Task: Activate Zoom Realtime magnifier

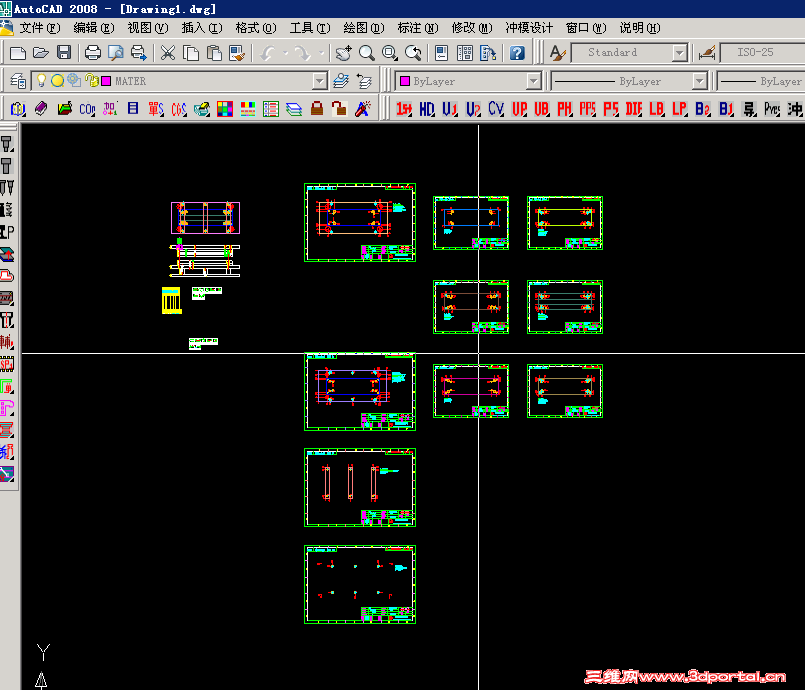Action: [x=367, y=53]
